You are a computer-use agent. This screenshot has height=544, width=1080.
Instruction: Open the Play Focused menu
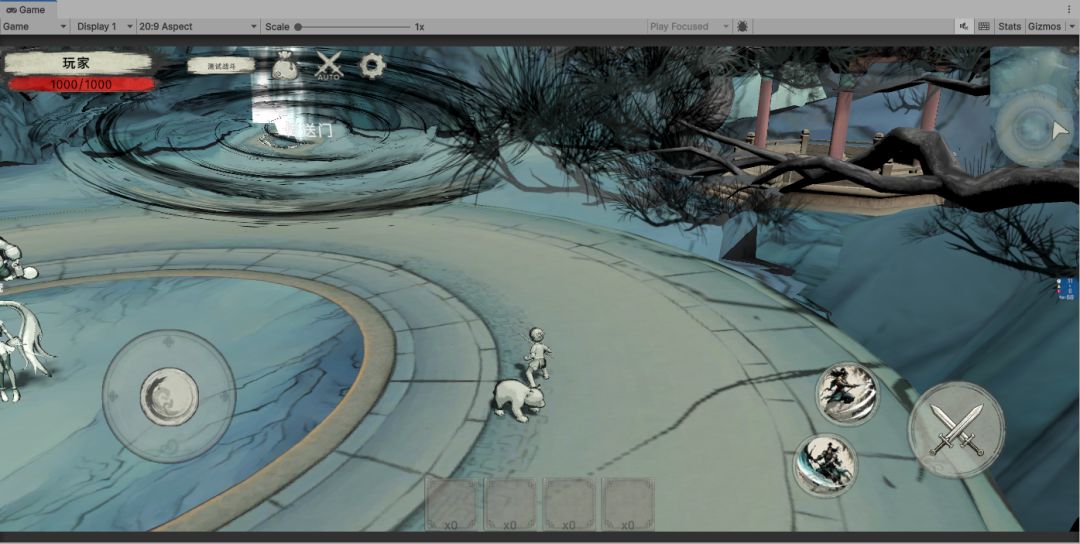coord(689,26)
